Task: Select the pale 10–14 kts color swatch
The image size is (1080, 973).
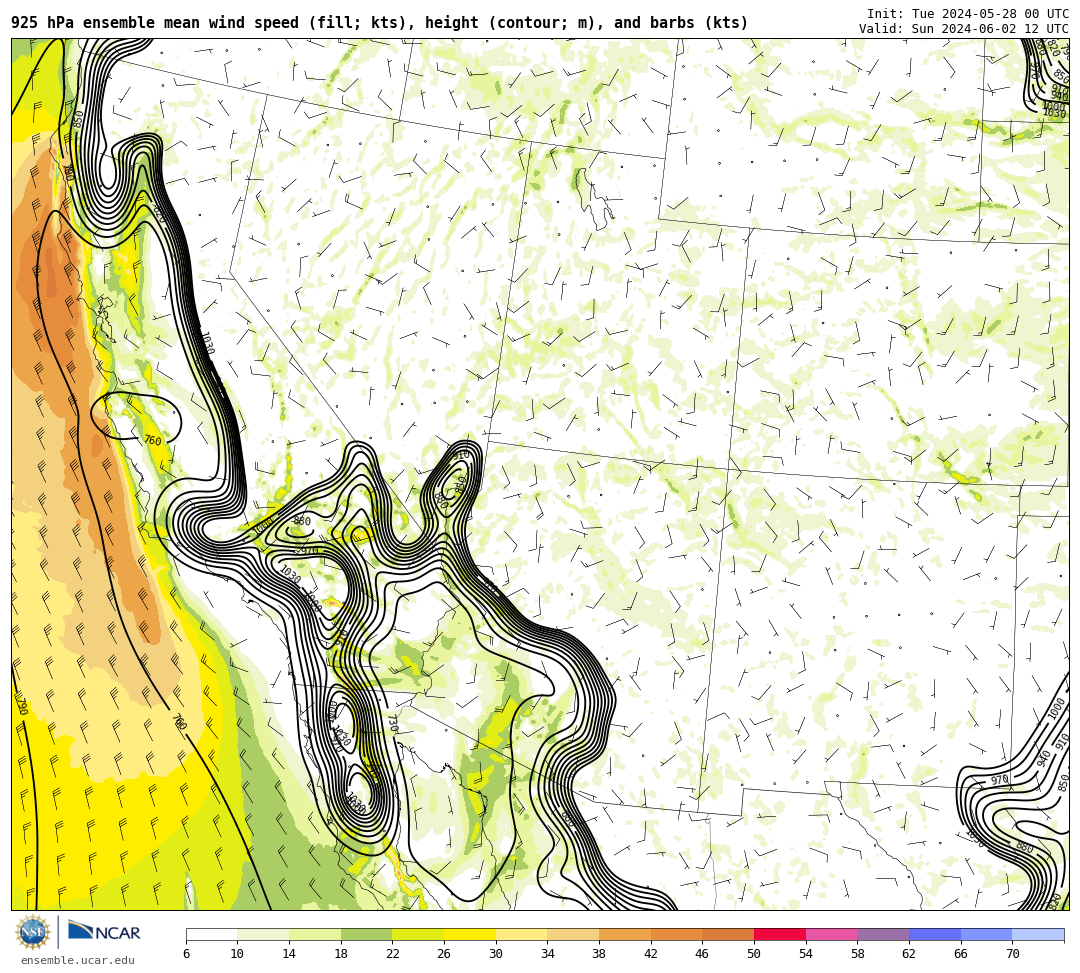Action: point(263,934)
